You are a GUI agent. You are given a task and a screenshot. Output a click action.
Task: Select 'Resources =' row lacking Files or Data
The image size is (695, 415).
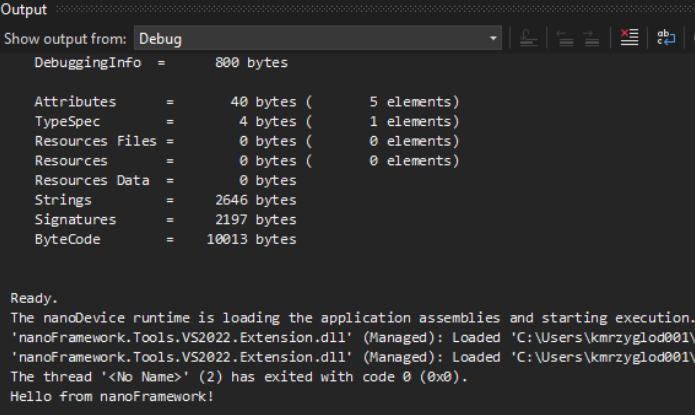247,161
